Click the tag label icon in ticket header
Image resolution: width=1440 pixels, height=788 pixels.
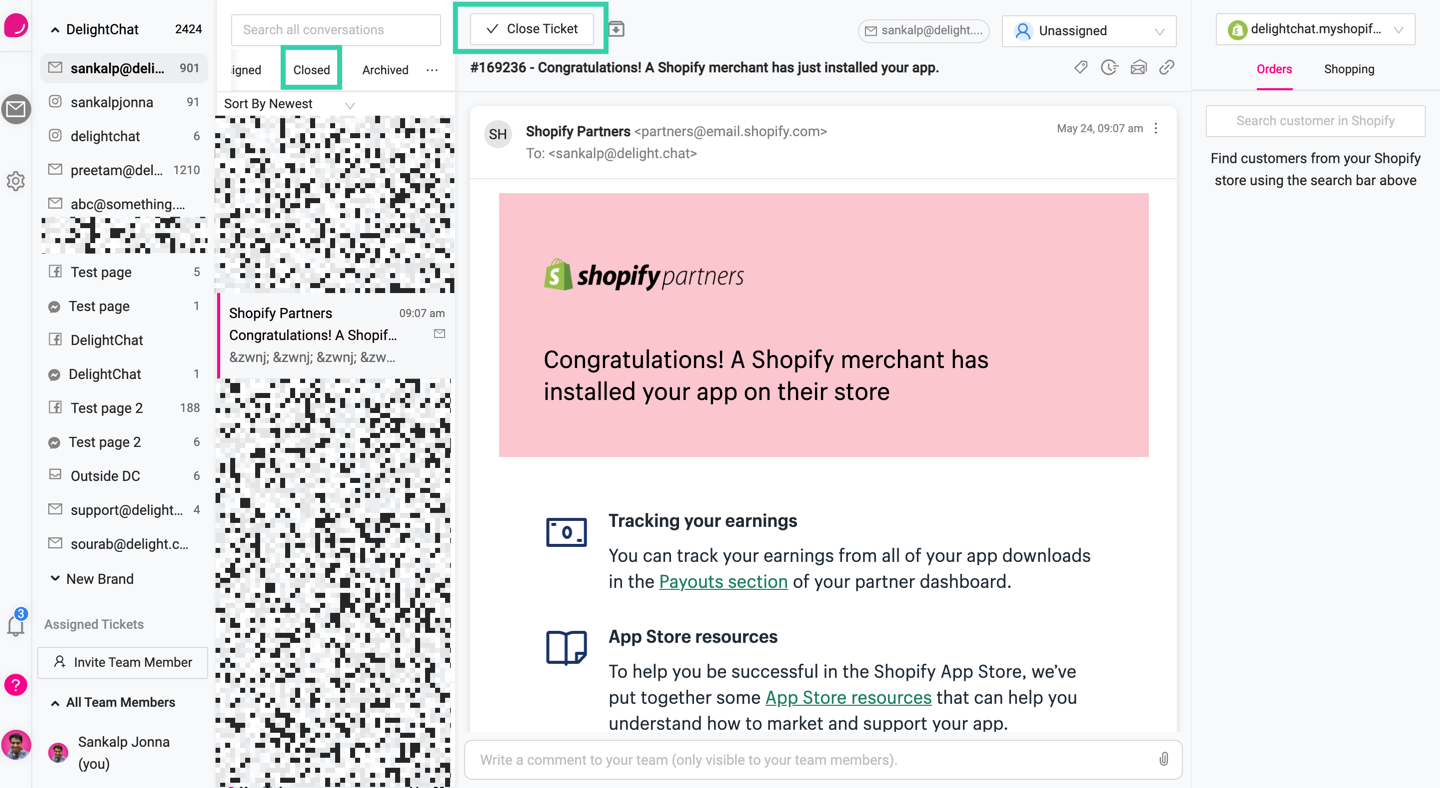point(1081,68)
